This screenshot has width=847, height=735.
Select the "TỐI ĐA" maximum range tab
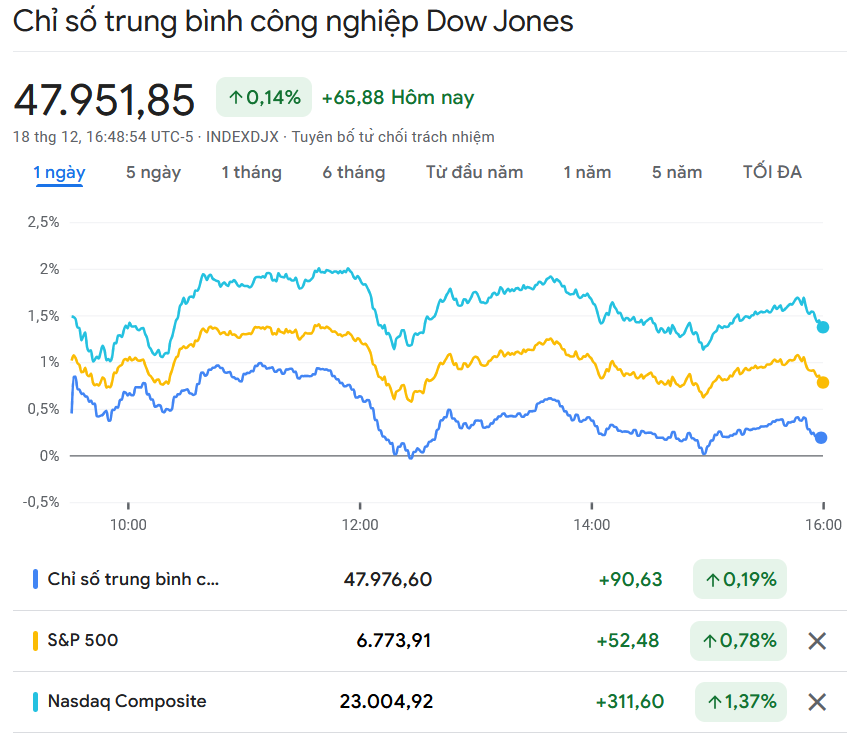[772, 172]
